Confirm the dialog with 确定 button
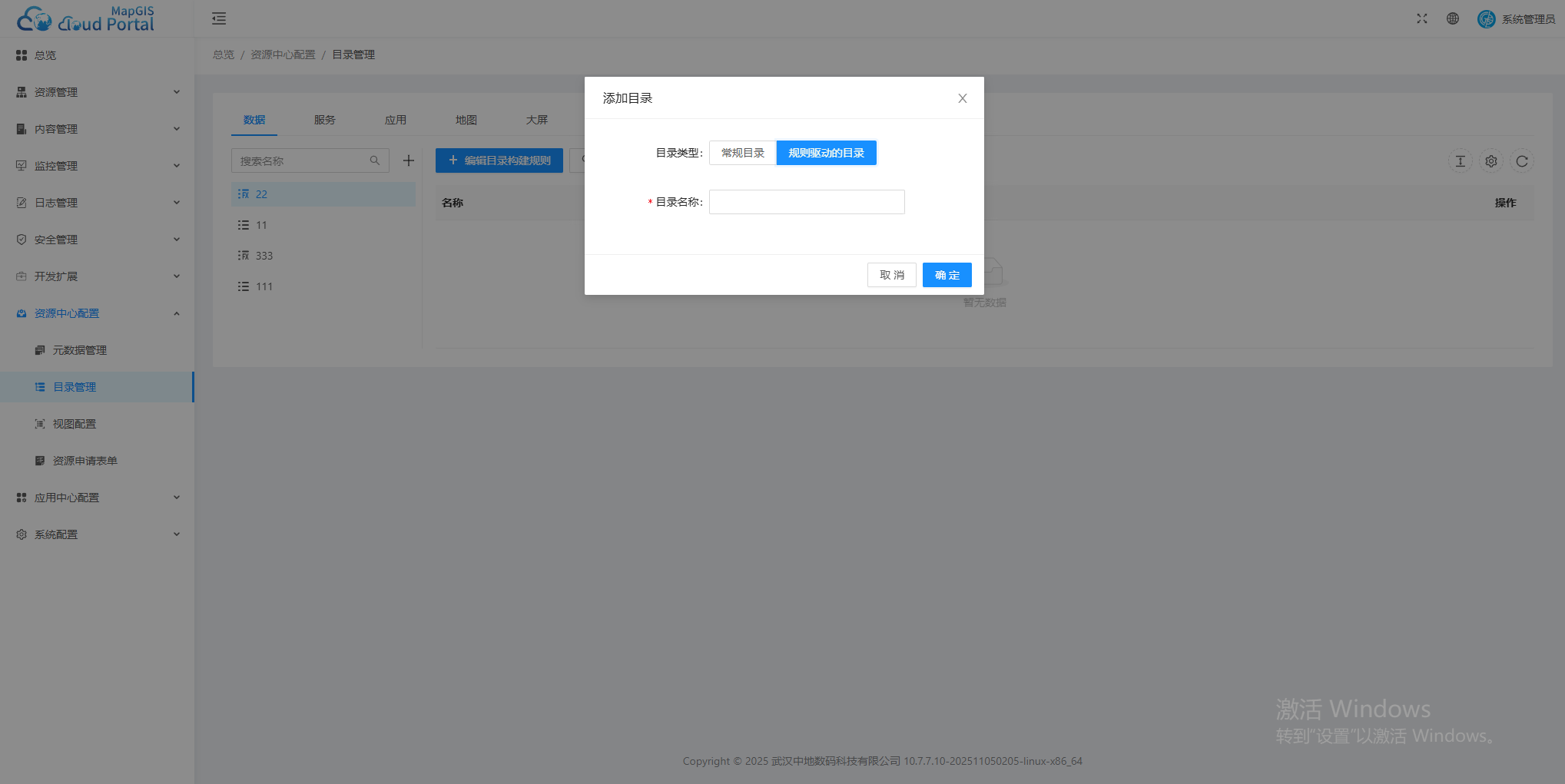 tap(947, 274)
